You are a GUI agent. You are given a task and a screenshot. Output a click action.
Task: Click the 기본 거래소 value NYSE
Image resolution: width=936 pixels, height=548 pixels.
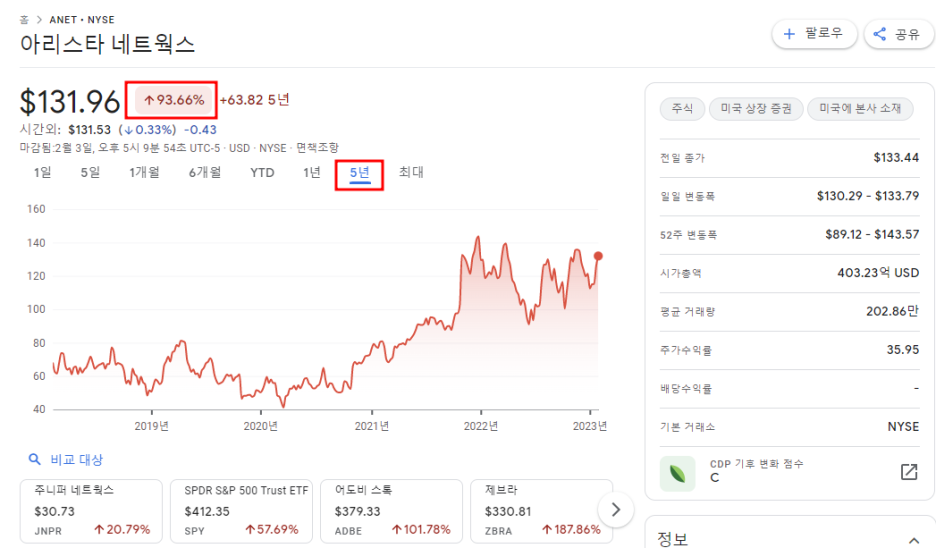(x=903, y=427)
